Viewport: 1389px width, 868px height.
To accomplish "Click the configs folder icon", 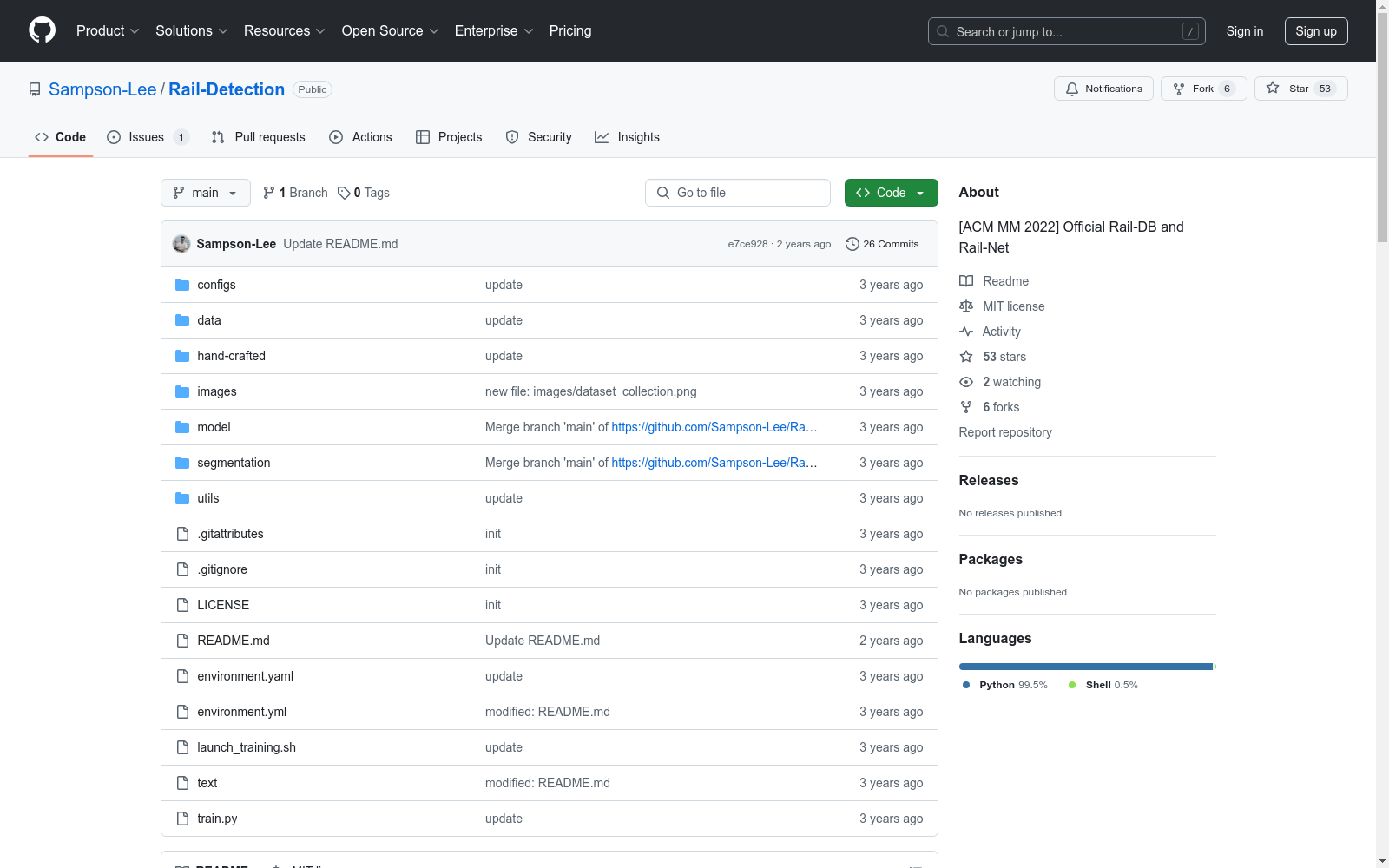I will click(182, 285).
